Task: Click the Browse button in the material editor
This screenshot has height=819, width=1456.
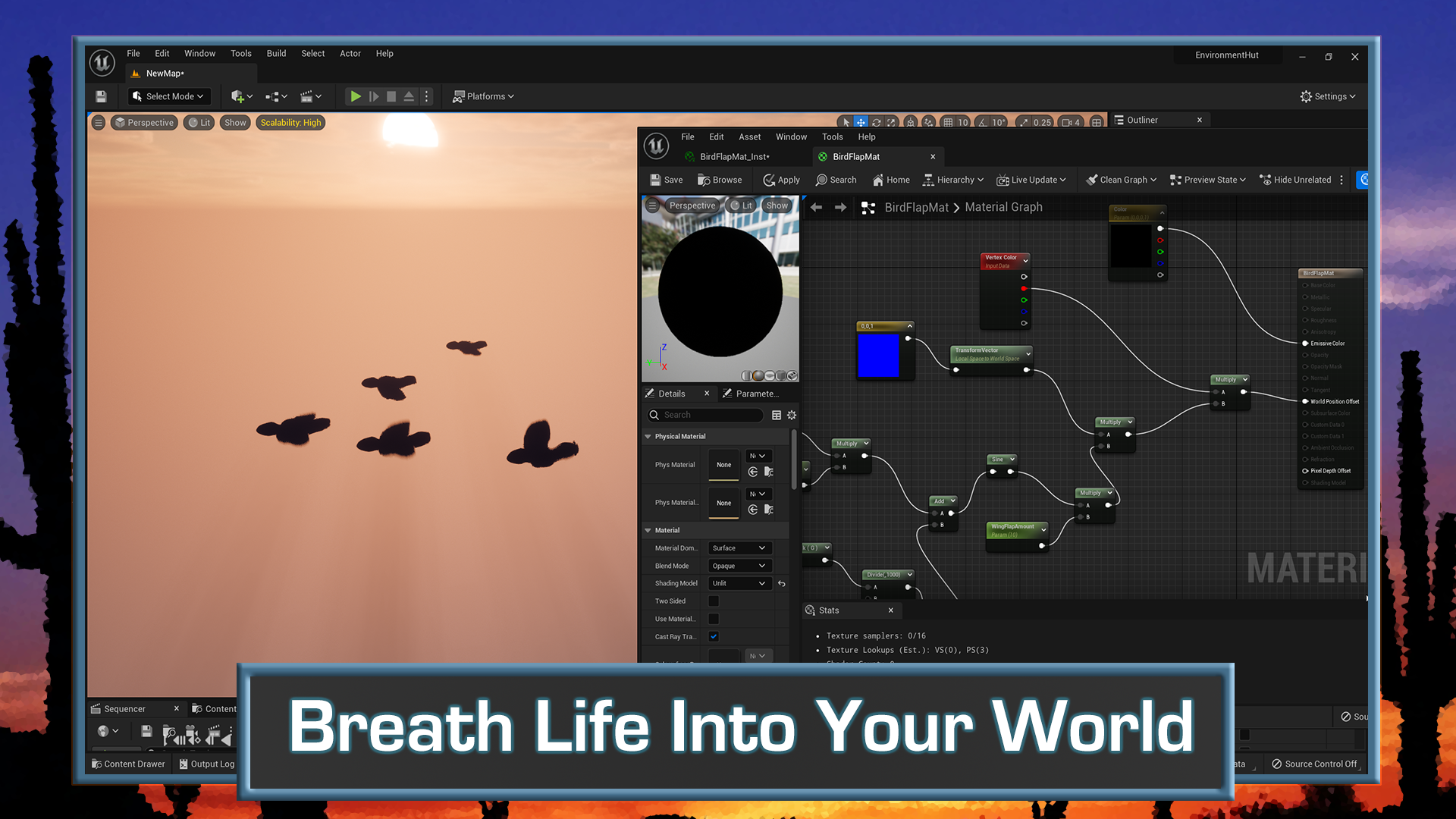Action: click(720, 180)
